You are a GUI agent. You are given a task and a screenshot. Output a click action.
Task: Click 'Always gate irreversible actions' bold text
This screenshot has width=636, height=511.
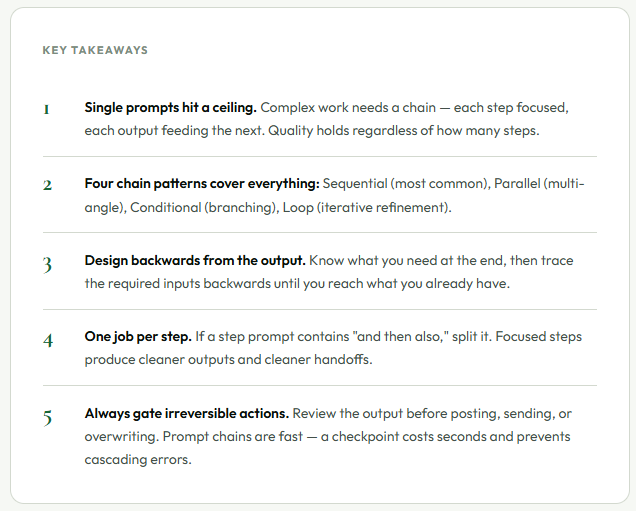coord(187,414)
